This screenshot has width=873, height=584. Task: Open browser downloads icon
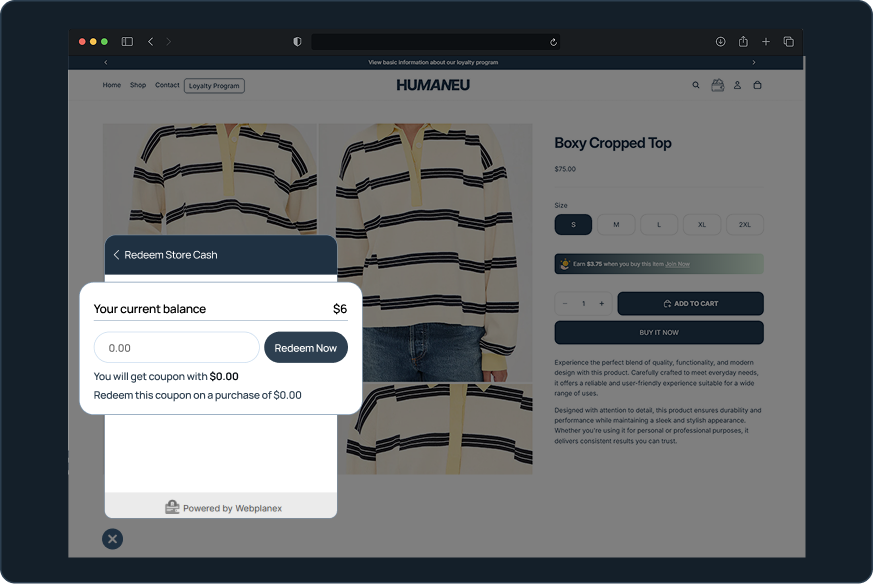coord(720,42)
